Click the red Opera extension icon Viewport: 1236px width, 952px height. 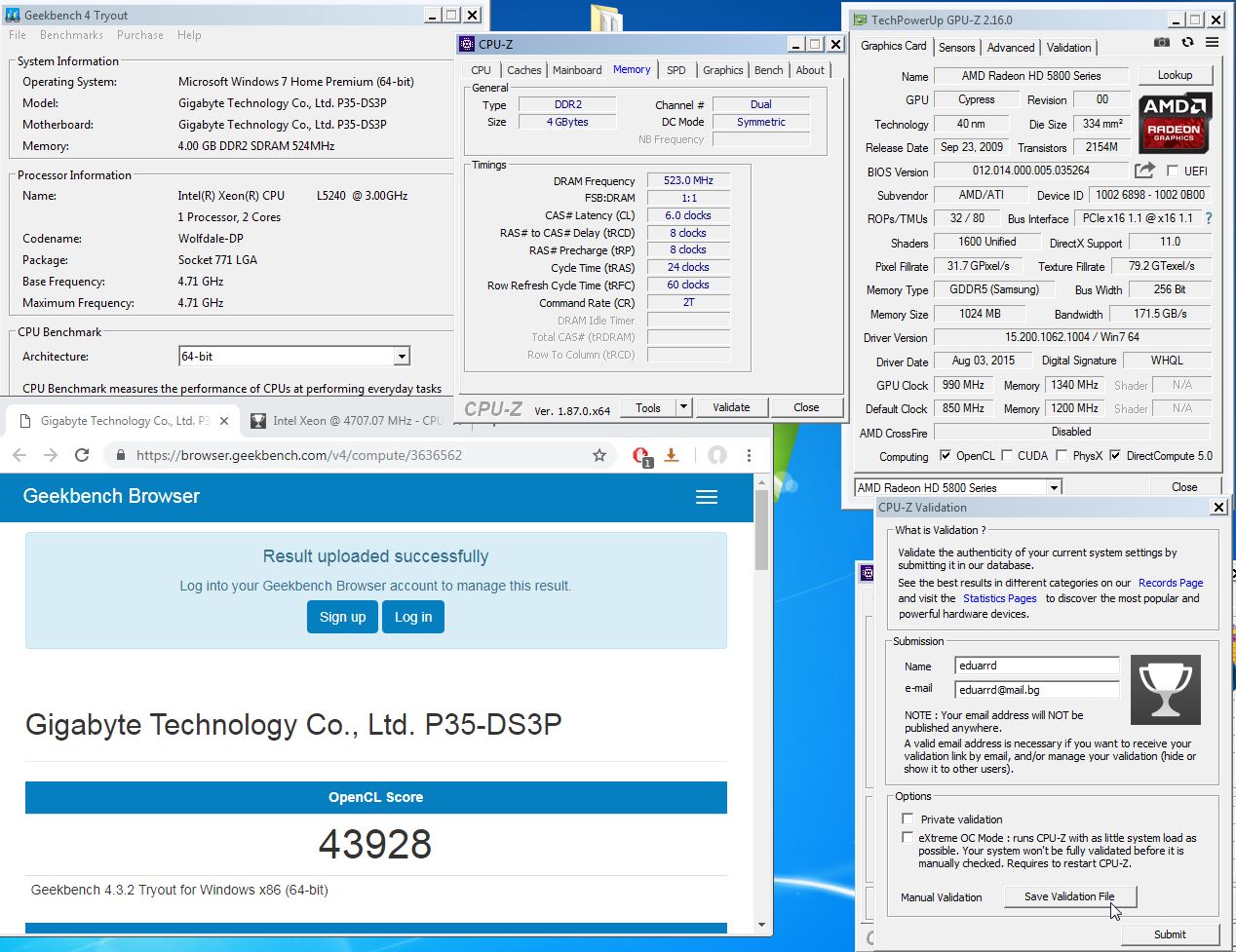click(641, 456)
